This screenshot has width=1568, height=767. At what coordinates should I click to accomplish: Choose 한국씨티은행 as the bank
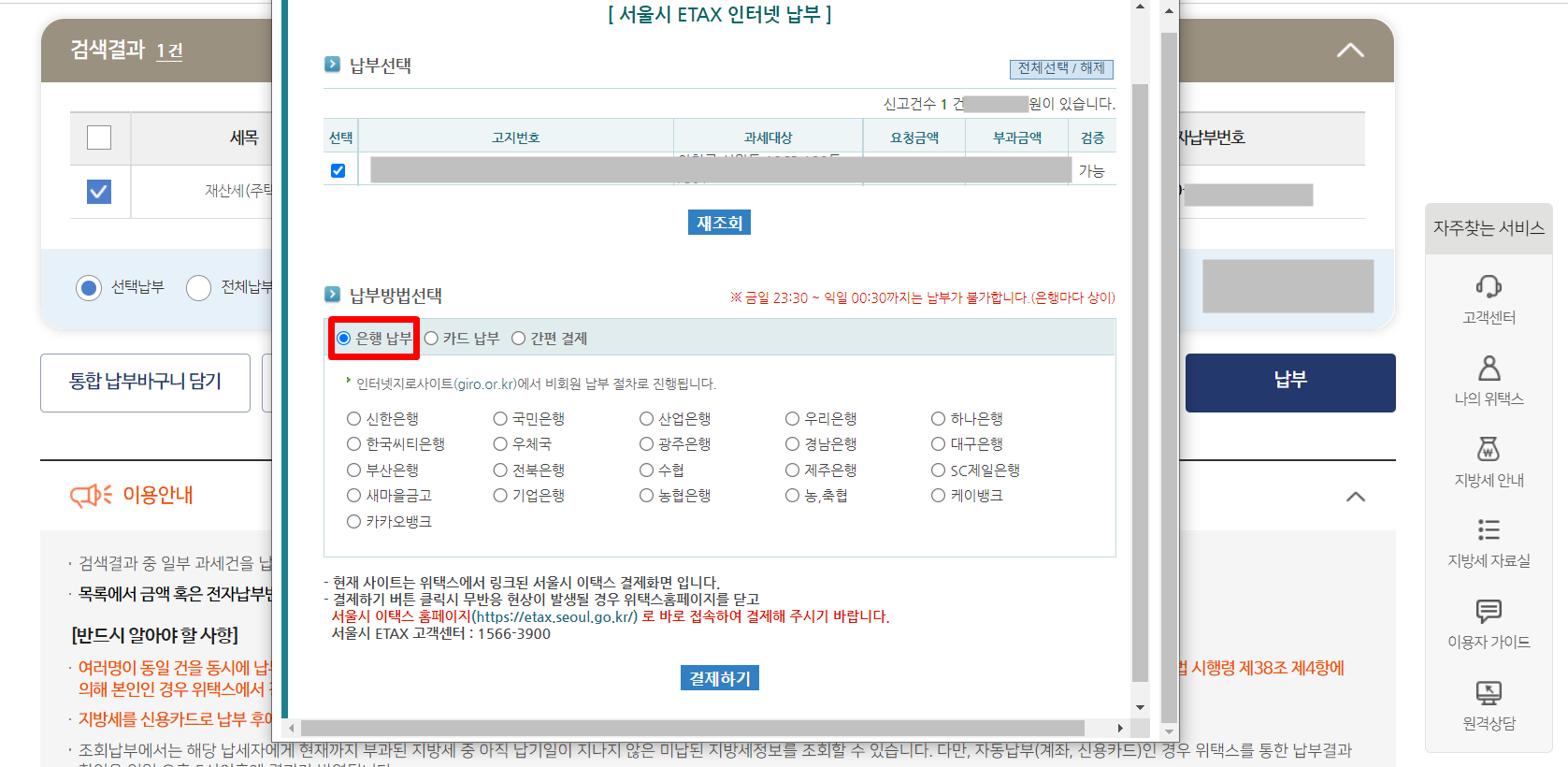pyautogui.click(x=353, y=443)
